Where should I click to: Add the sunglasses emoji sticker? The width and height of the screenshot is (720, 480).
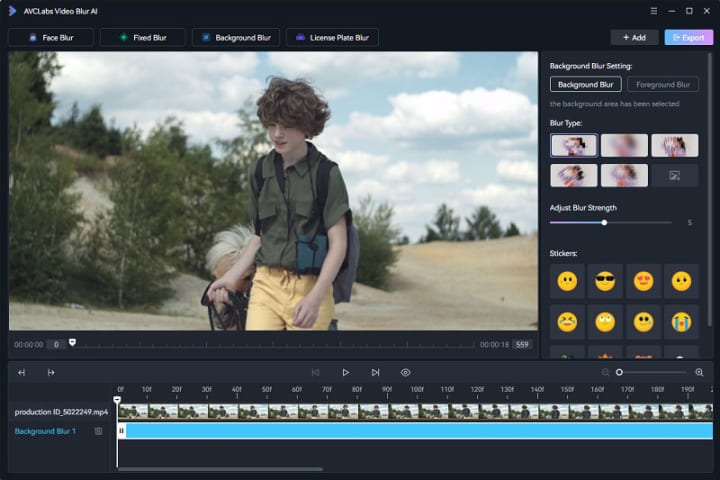(x=605, y=282)
